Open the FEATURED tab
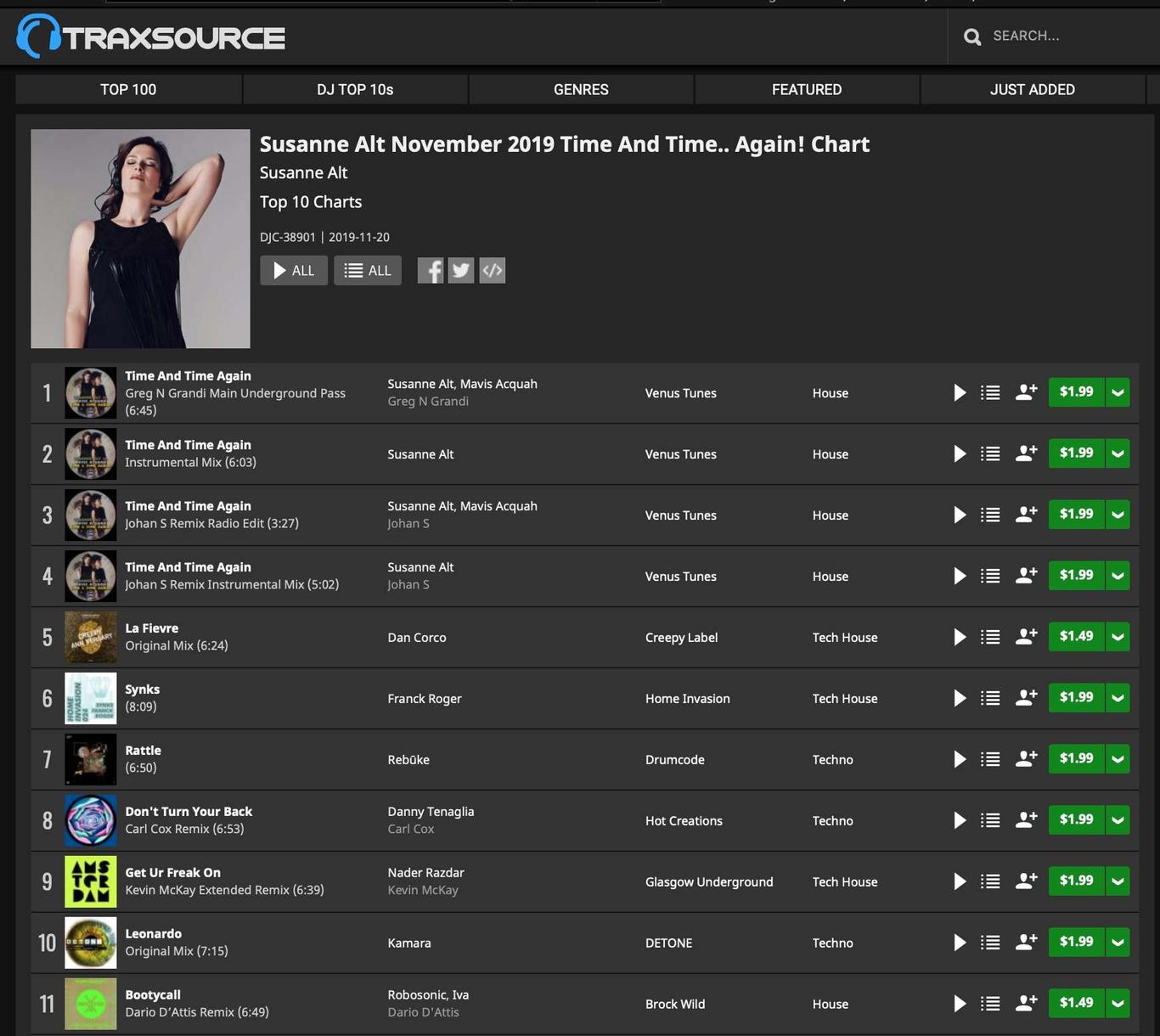Screen dimensions: 1160x1036 click(807, 89)
